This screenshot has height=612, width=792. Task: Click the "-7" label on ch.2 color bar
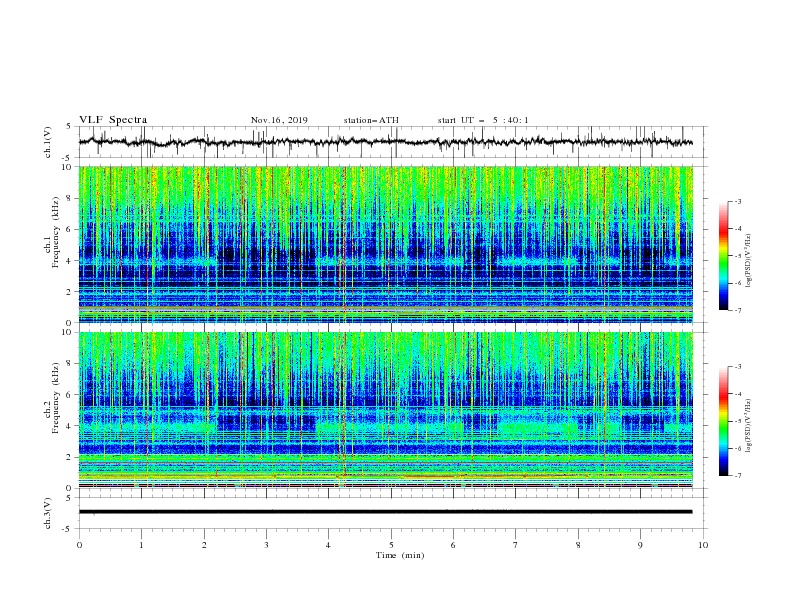(738, 475)
